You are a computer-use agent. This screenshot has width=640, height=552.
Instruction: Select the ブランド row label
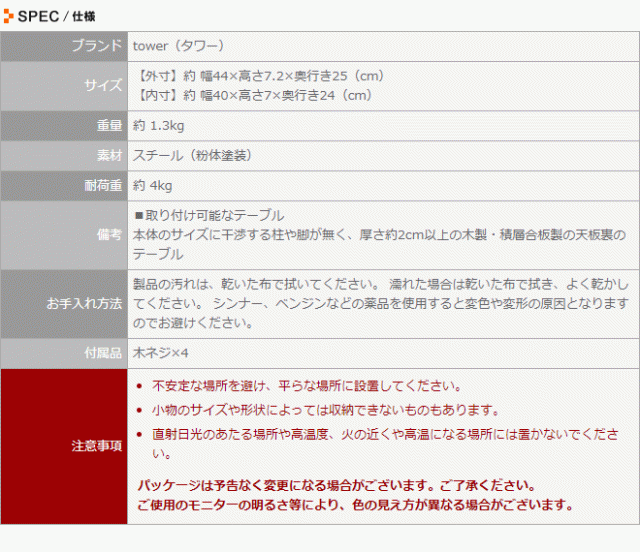coord(97,46)
